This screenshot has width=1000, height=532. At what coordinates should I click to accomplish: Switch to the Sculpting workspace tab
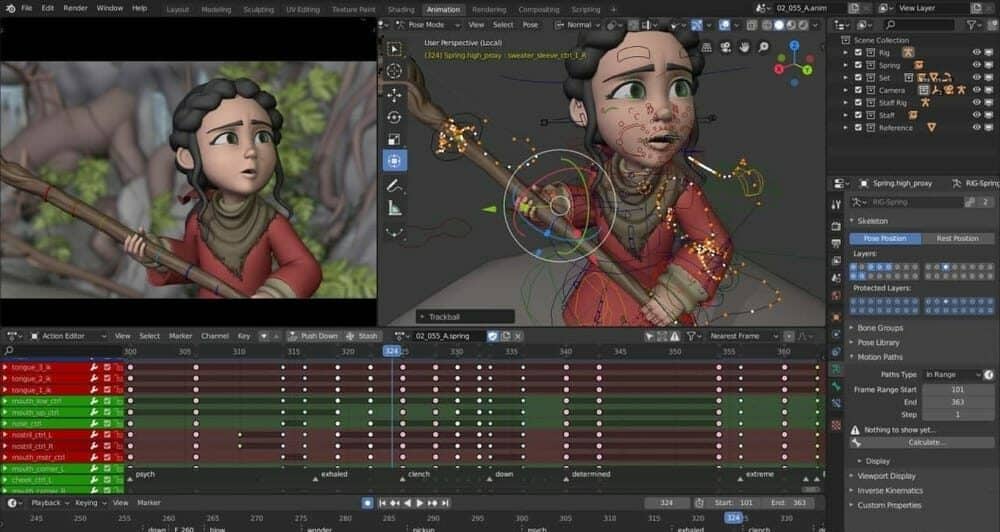pyautogui.click(x=258, y=10)
